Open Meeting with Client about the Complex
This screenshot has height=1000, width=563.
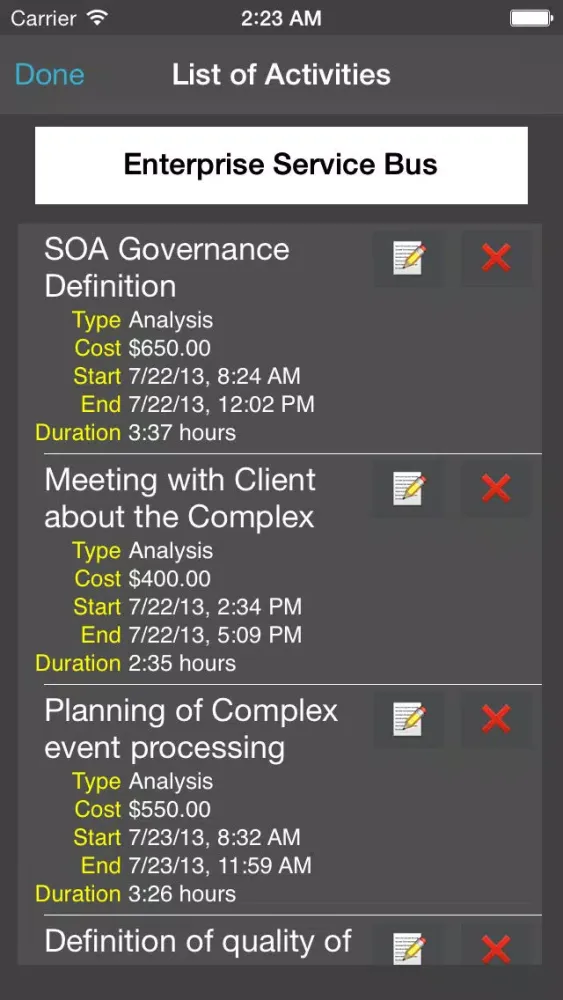pyautogui.click(x=180, y=498)
